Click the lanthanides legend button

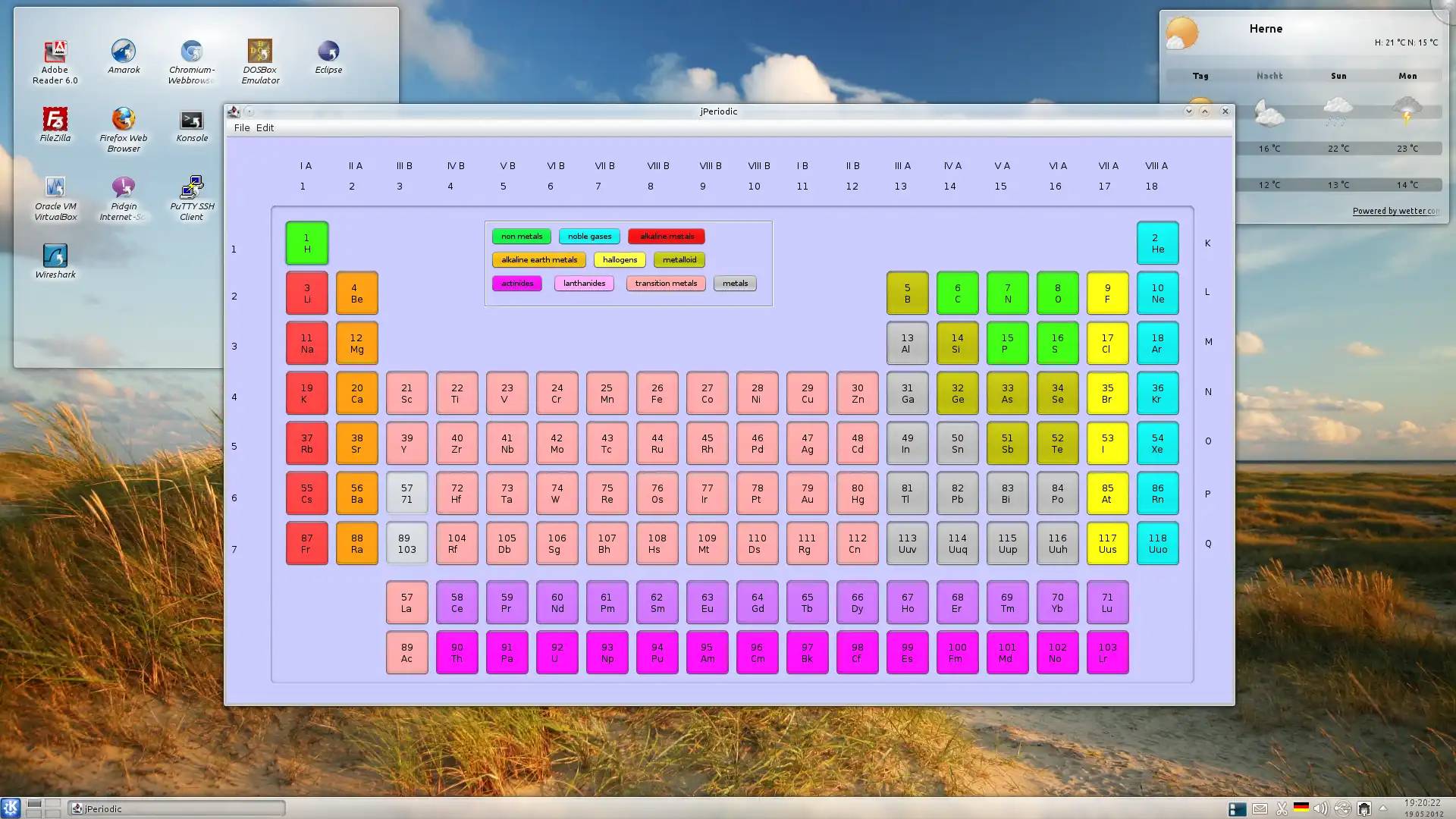[584, 283]
